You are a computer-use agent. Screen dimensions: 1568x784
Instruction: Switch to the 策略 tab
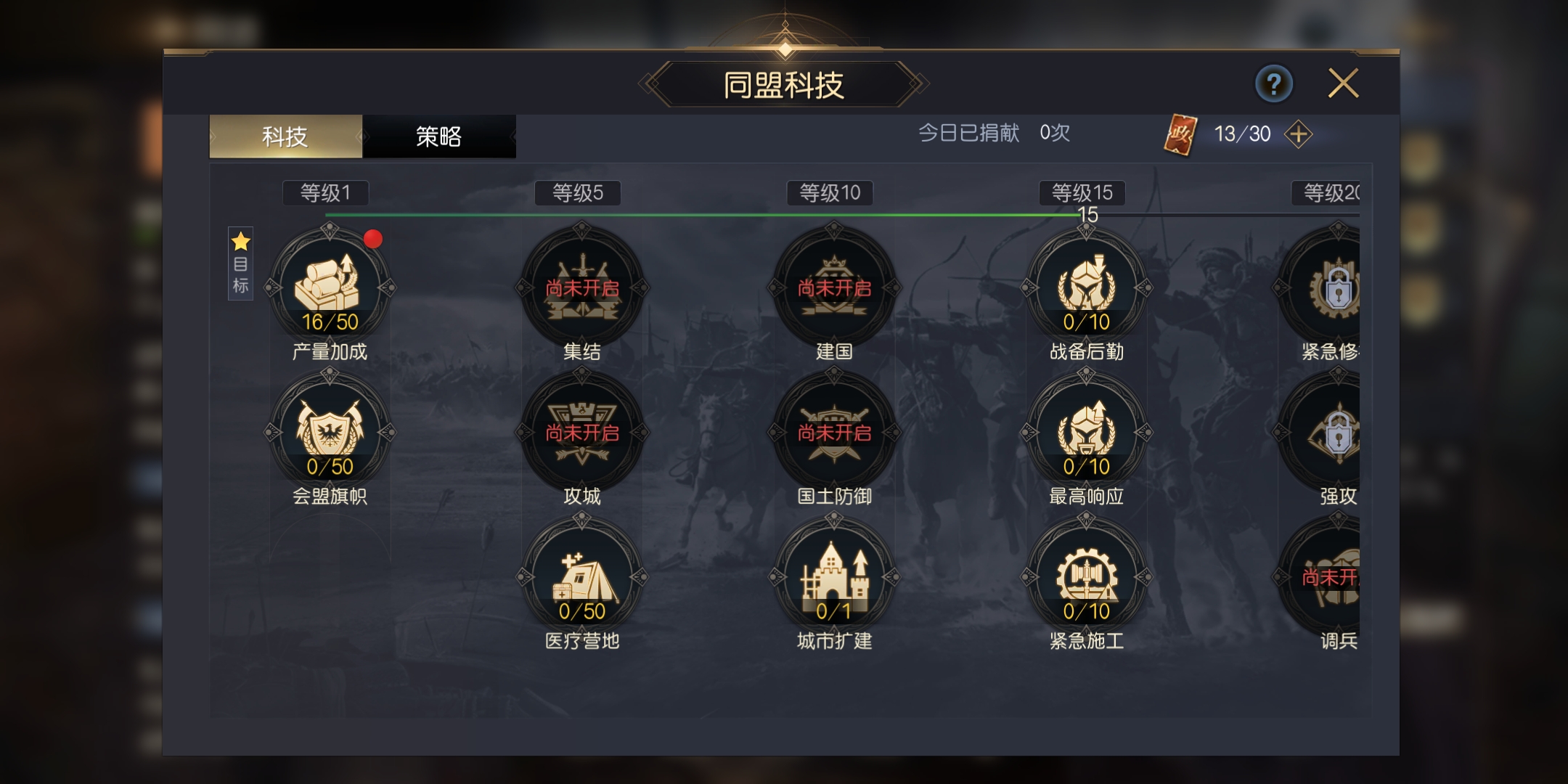[439, 136]
